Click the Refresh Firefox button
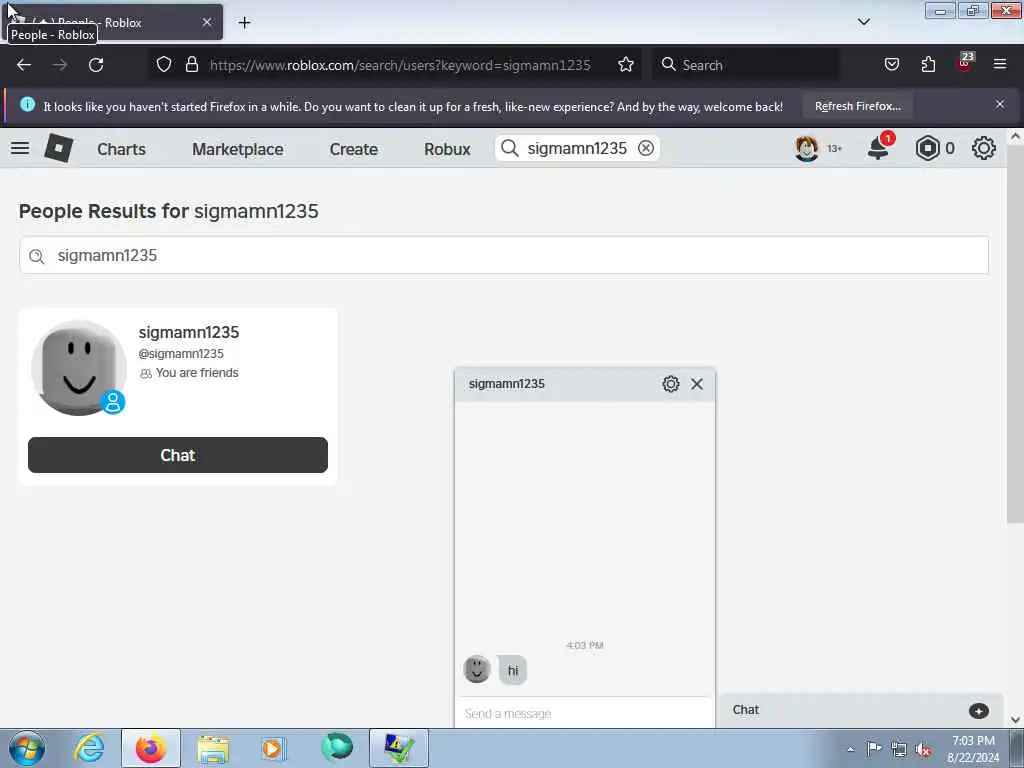Screen dimensions: 1024x768 pos(857,106)
